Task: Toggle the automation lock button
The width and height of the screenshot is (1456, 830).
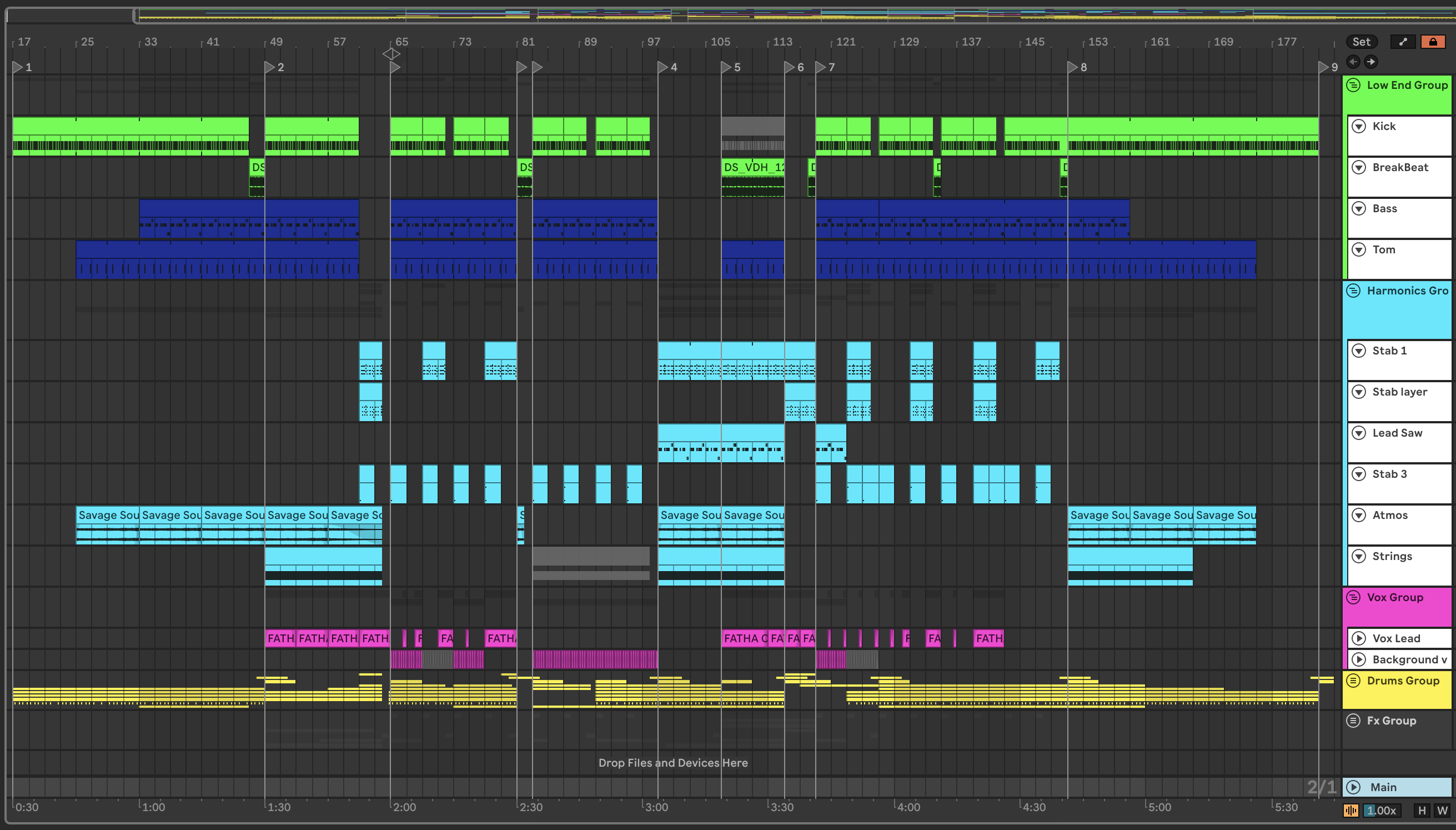Action: click(x=1433, y=42)
